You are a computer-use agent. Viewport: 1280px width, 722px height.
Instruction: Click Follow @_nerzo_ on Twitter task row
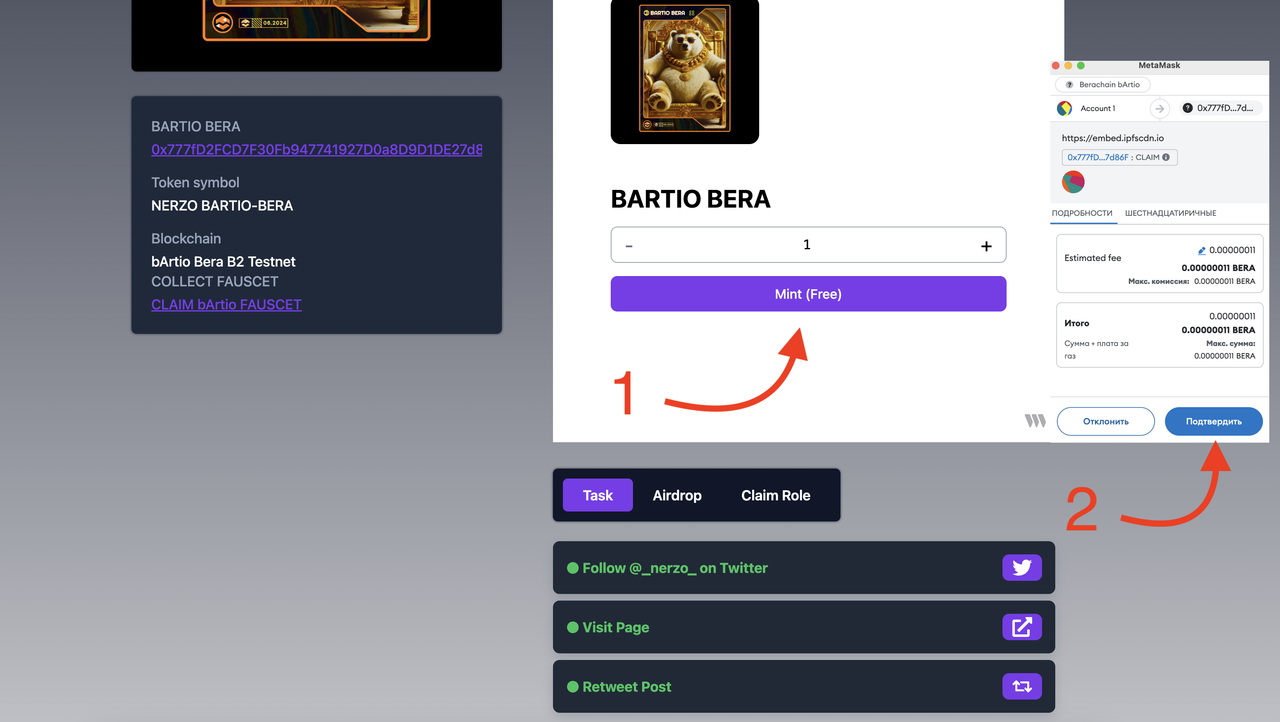(804, 568)
